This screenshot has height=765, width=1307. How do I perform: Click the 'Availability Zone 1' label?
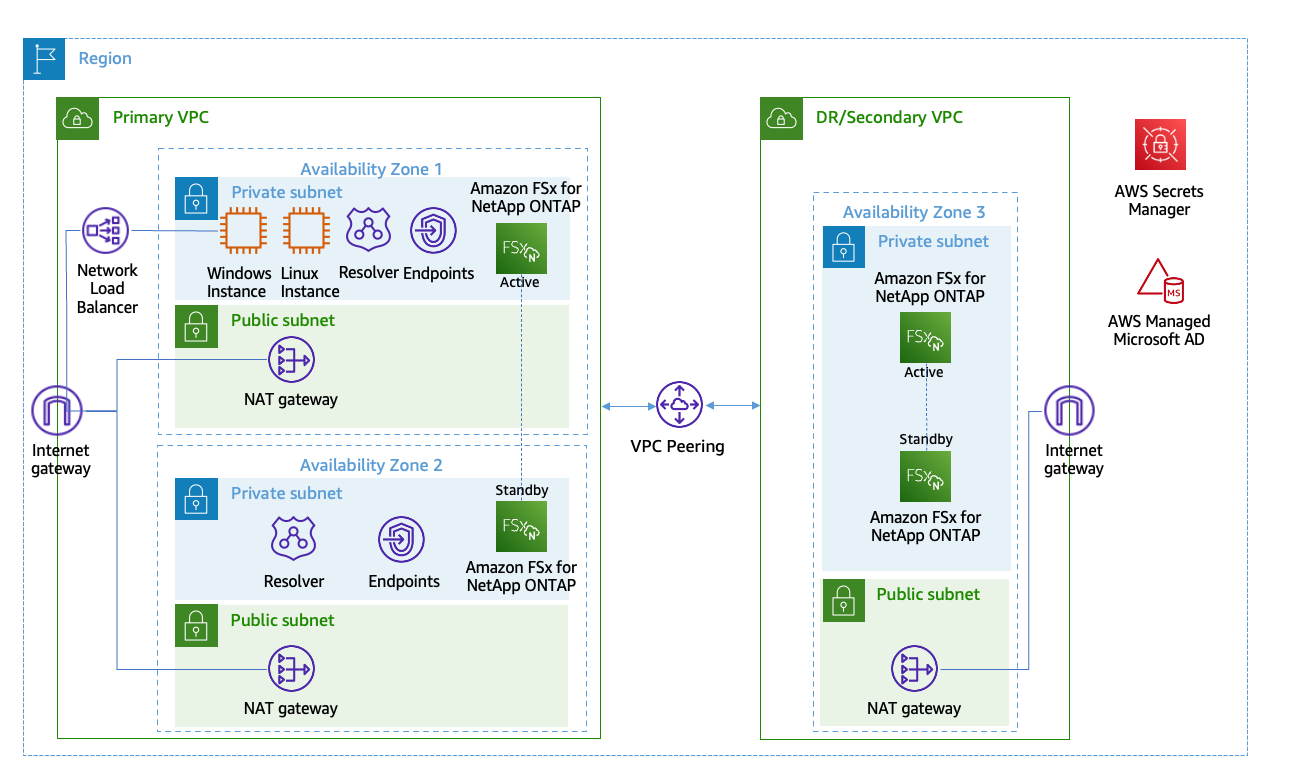pos(371,169)
